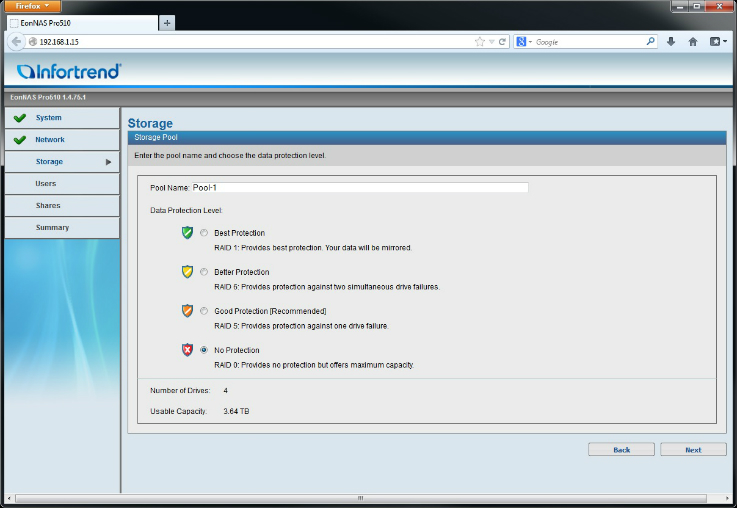Click the green checkmark beside System
The image size is (737, 508).
point(20,118)
